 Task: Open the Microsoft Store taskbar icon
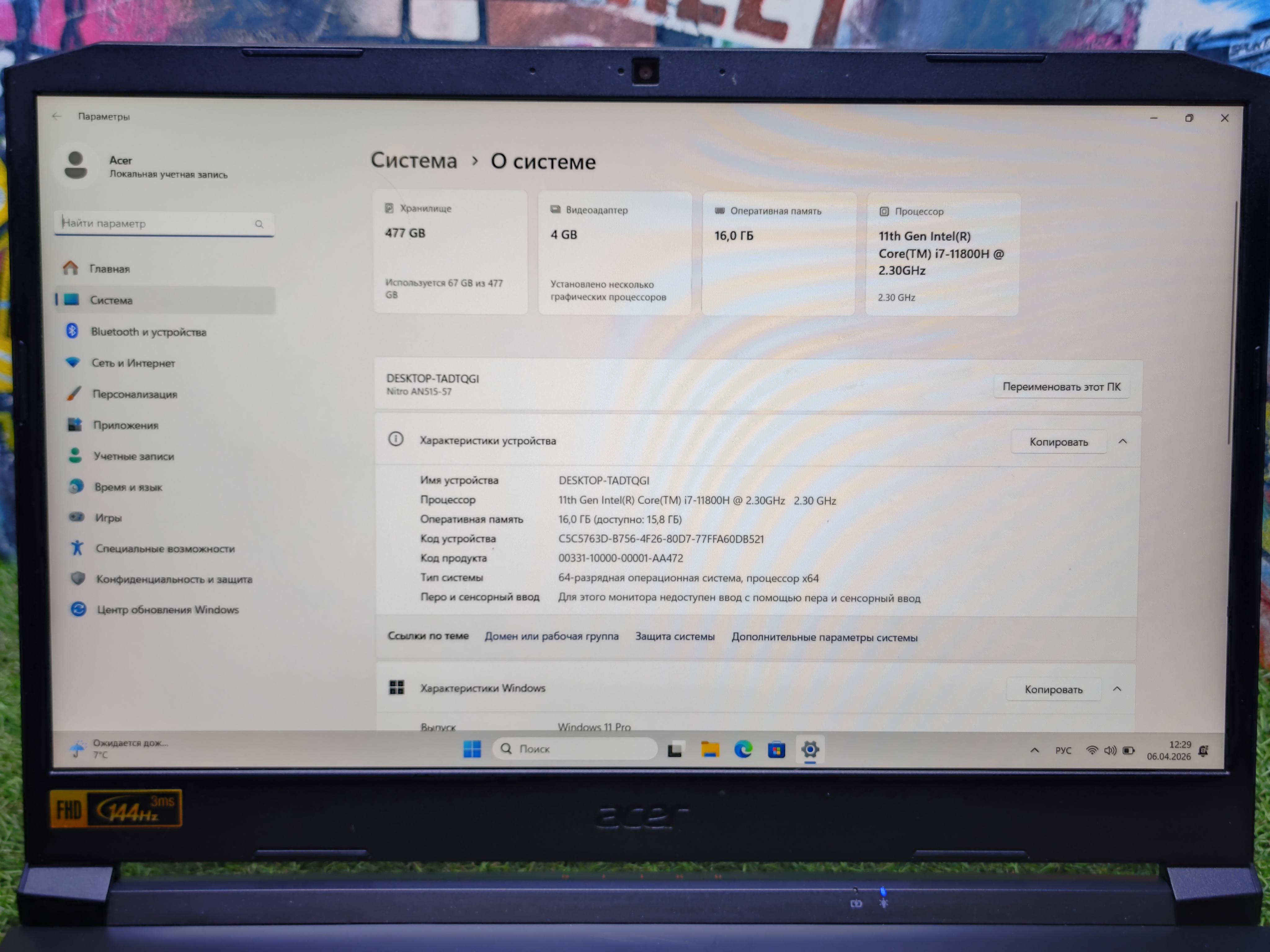click(x=776, y=749)
